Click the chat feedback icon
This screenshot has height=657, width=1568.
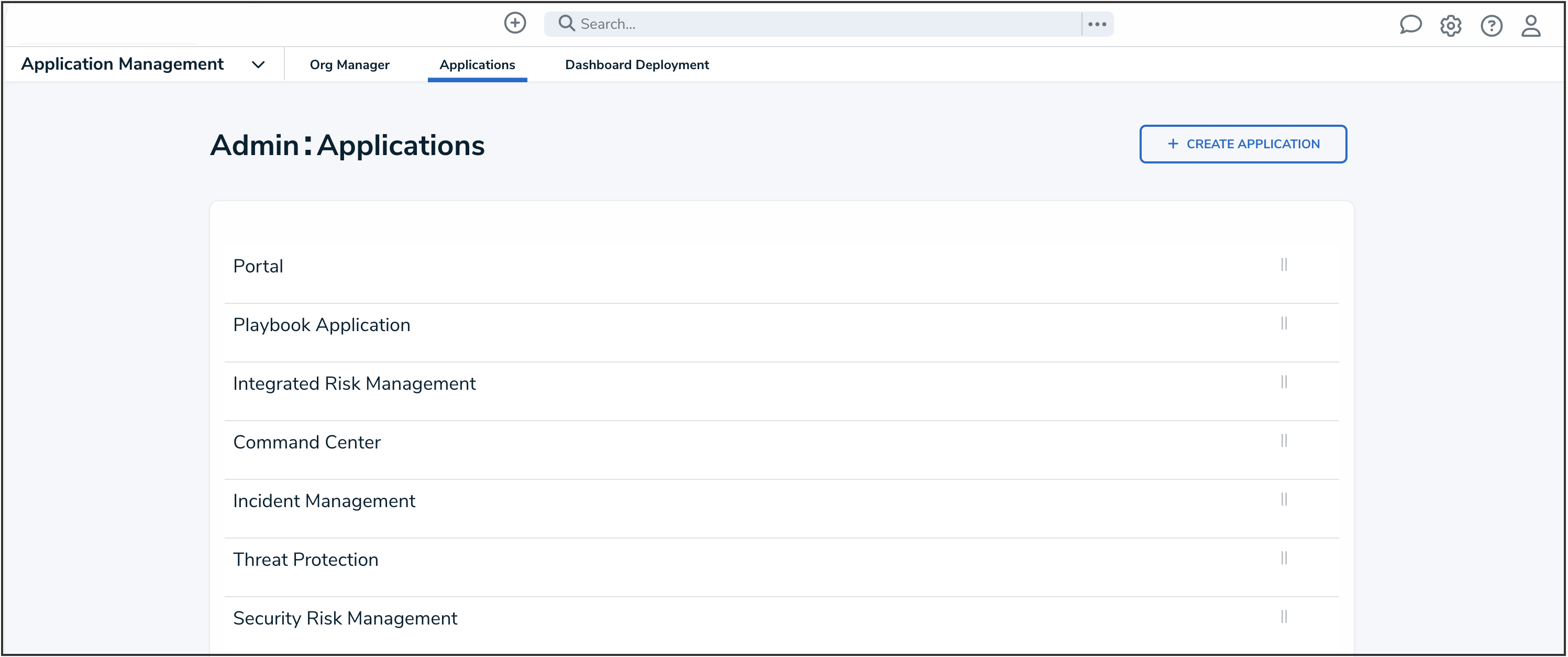[x=1411, y=25]
